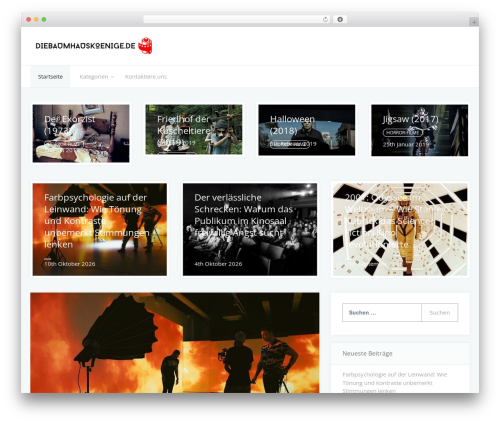Open the Startseite menu tab
This screenshot has width=500, height=423.
tap(50, 77)
